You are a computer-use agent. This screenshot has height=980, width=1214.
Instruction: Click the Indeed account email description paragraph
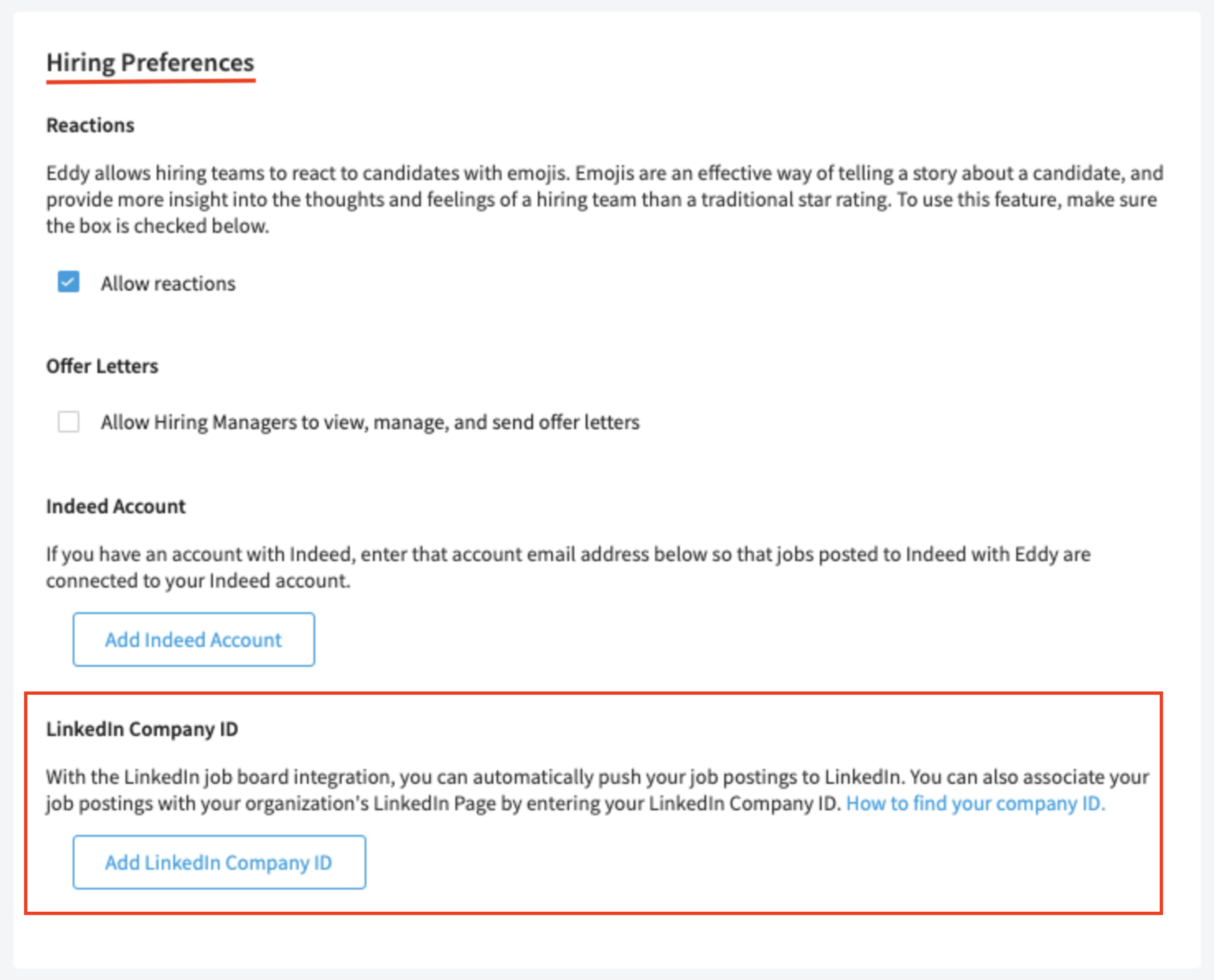point(568,567)
